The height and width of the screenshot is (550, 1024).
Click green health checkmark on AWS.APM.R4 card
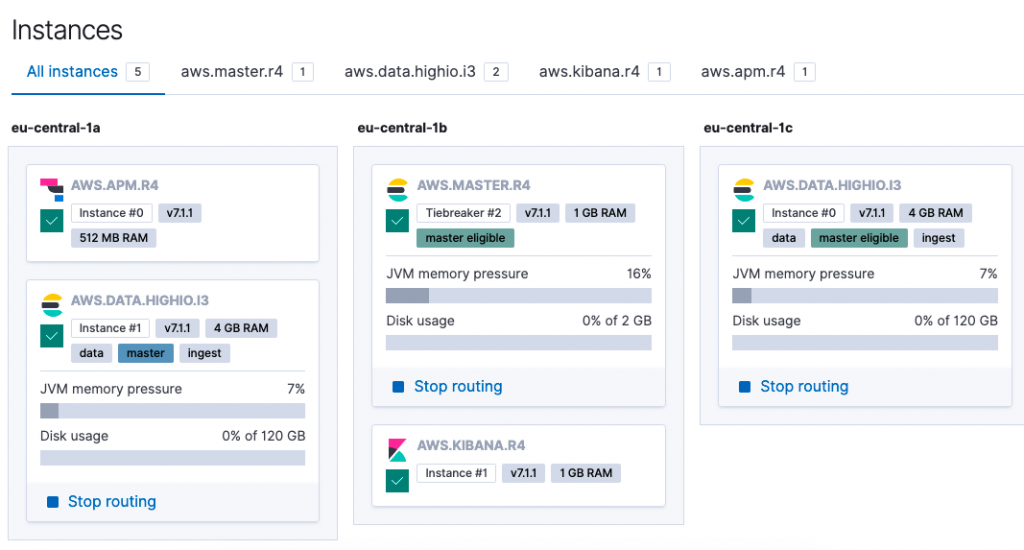tap(52, 221)
